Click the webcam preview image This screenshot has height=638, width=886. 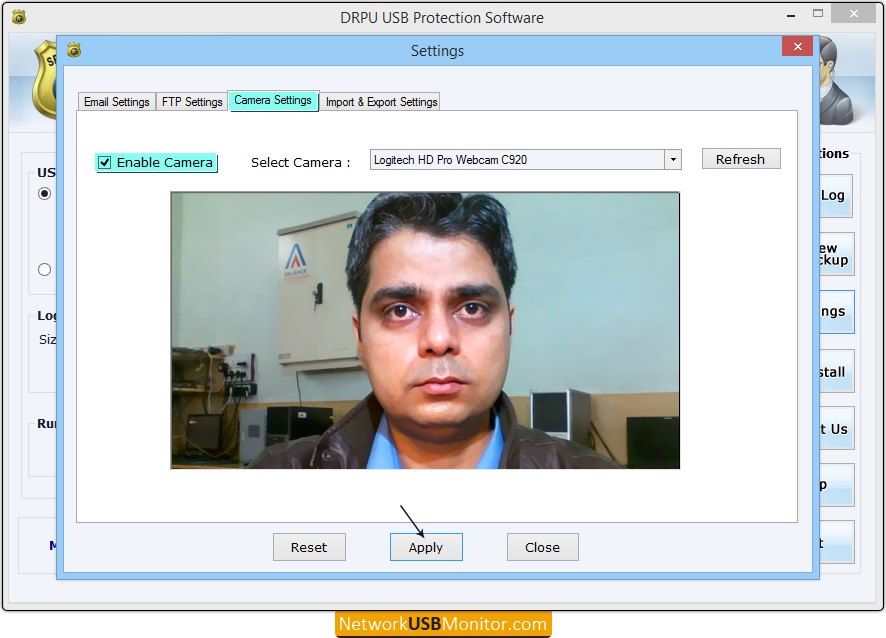tap(425, 331)
